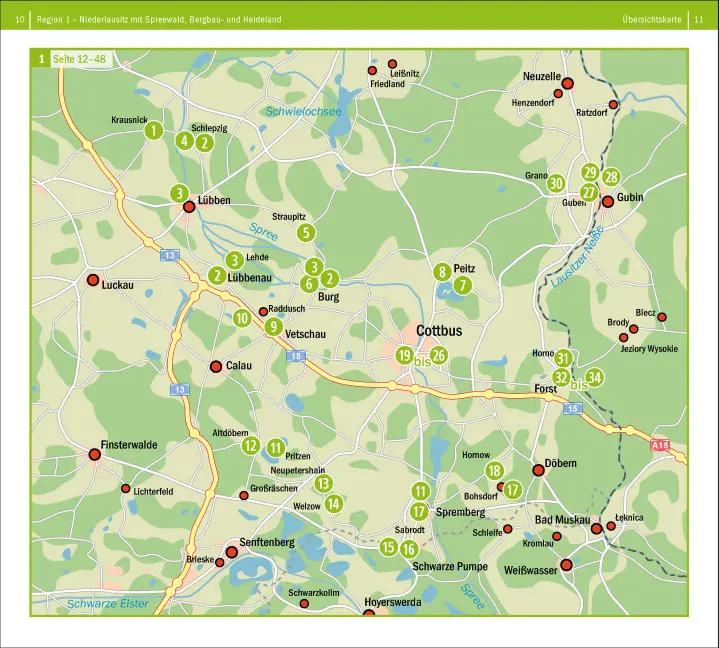Viewport: 719px width, 648px height.
Task: Click marker 11 above Spremberg
Action: [x=420, y=491]
